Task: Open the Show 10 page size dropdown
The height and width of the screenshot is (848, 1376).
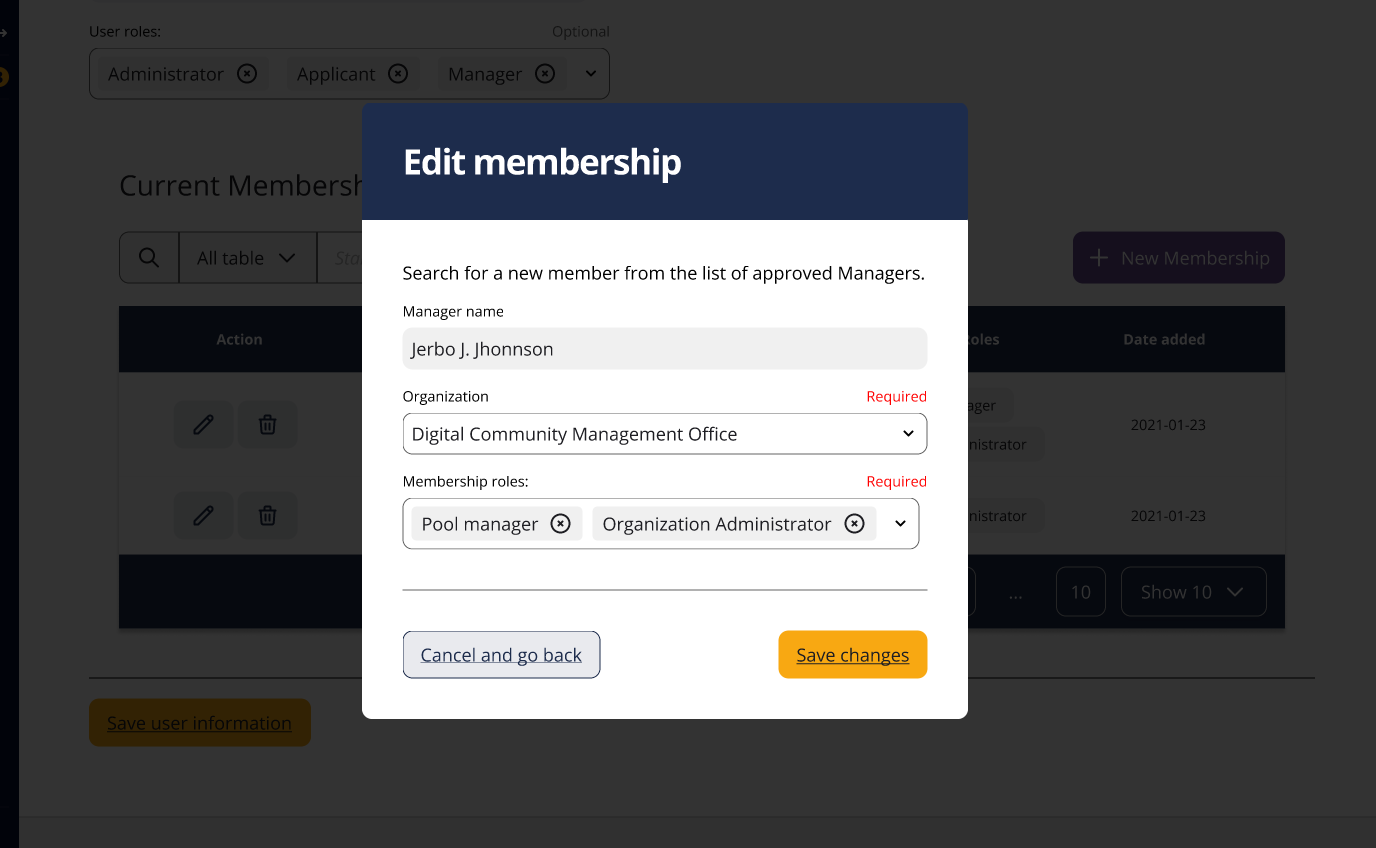Action: coord(1193,592)
